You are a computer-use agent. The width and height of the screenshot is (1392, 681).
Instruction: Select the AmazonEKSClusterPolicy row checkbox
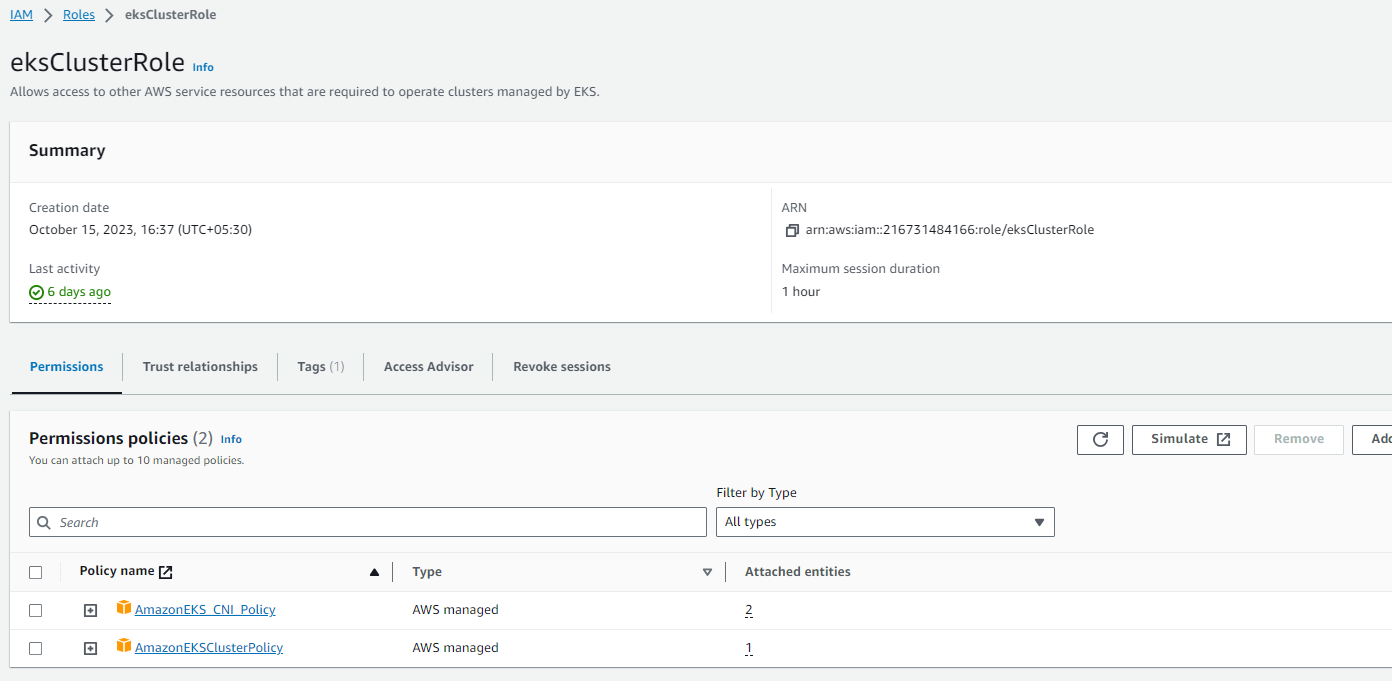pos(36,648)
